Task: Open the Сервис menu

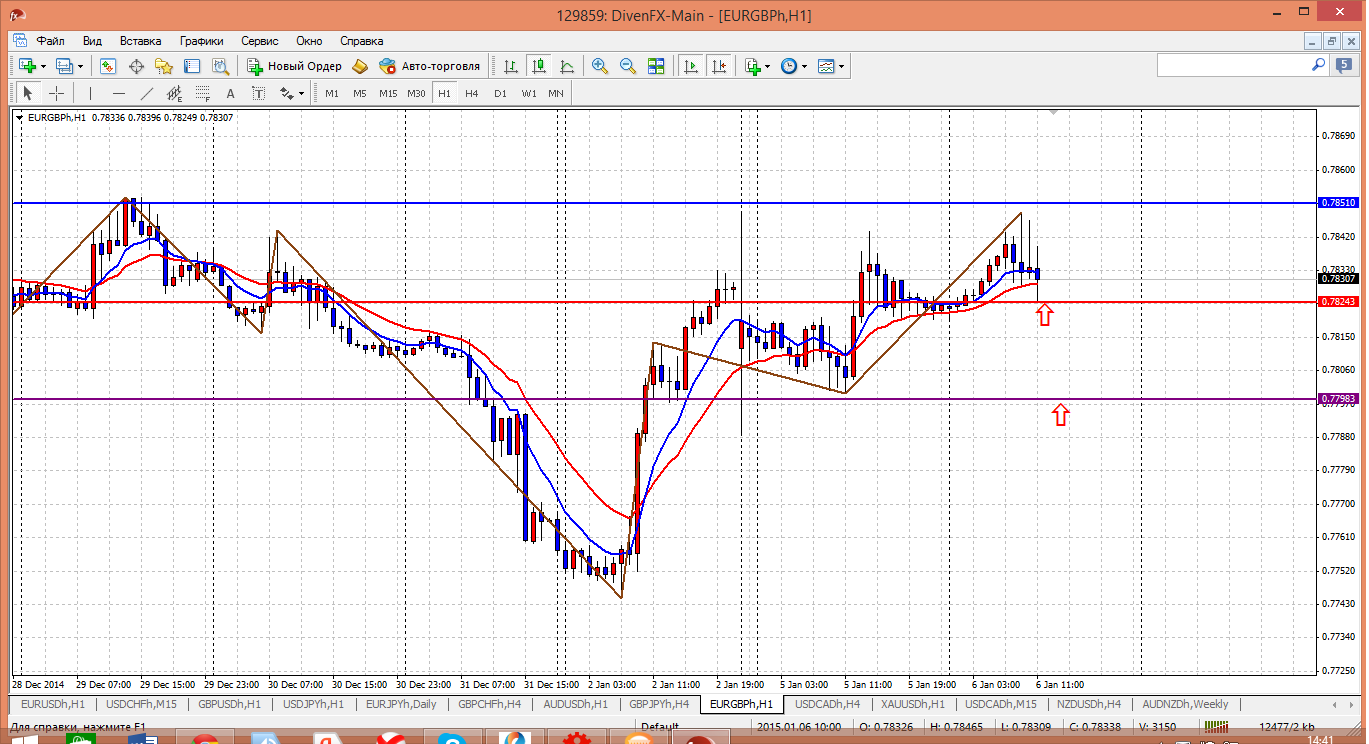Action: point(260,41)
